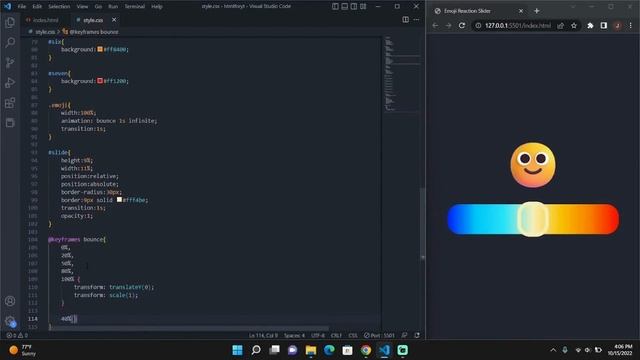Open File Explorer from taskbar
Image resolution: width=640 pixels, height=360 pixels.
(311, 350)
